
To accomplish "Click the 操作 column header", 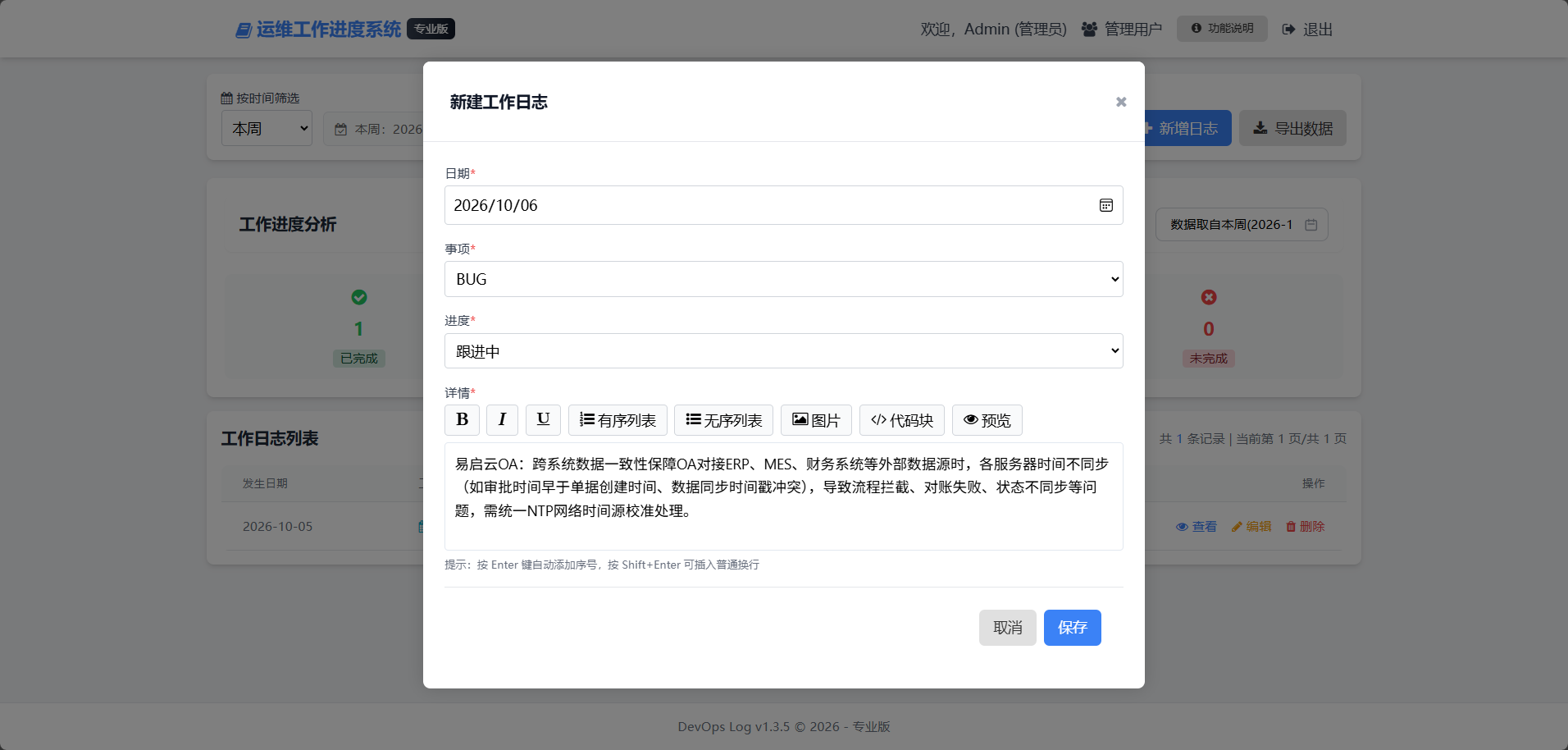I will [x=1313, y=484].
